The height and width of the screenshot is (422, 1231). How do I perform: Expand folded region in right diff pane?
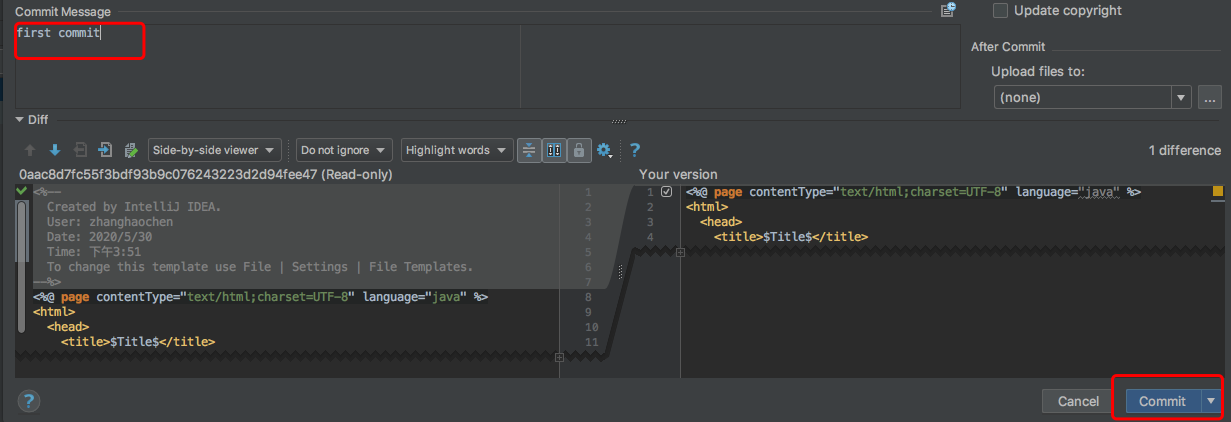[680, 252]
